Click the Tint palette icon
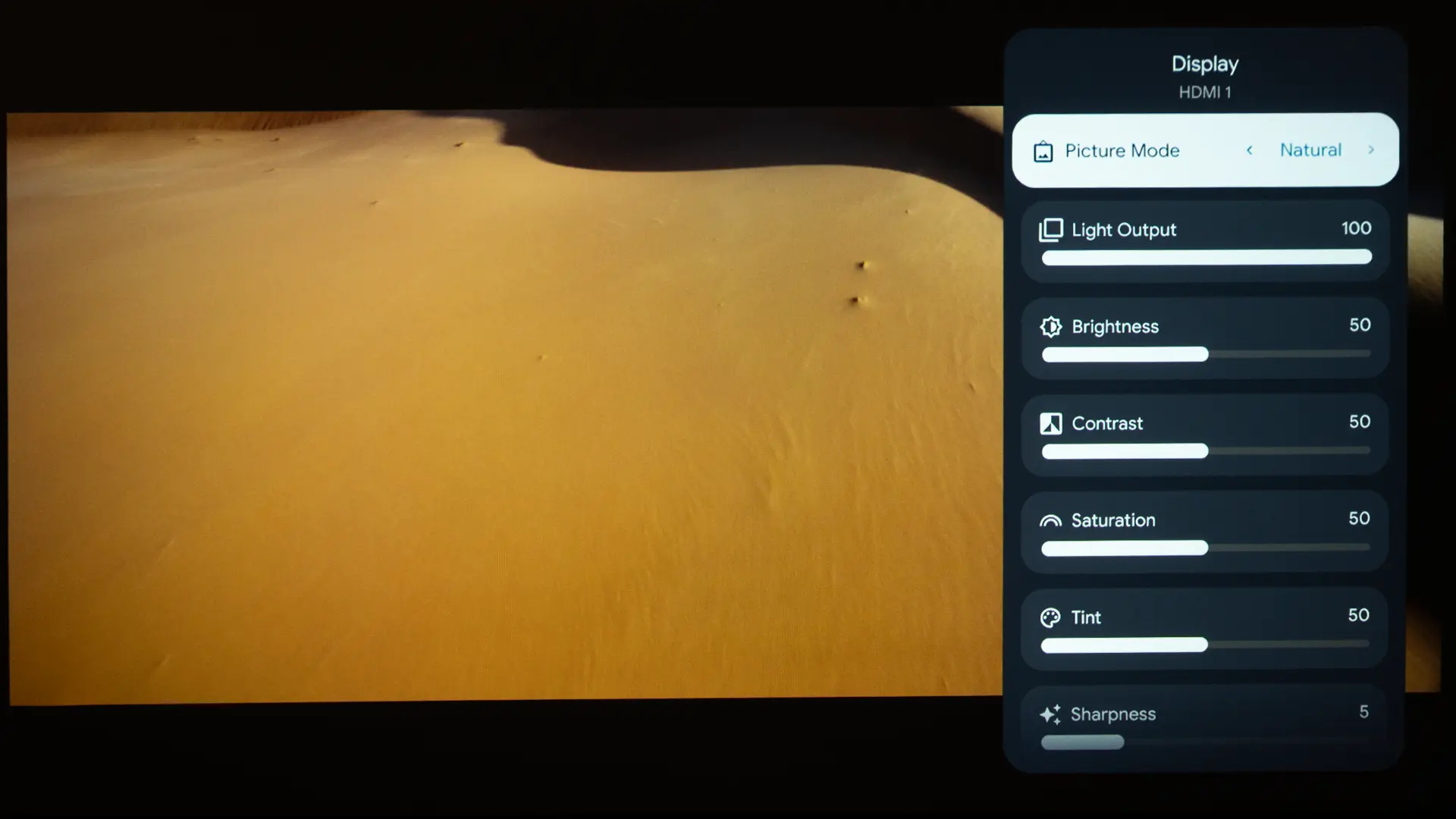Image resolution: width=1456 pixels, height=819 pixels. coord(1050,618)
